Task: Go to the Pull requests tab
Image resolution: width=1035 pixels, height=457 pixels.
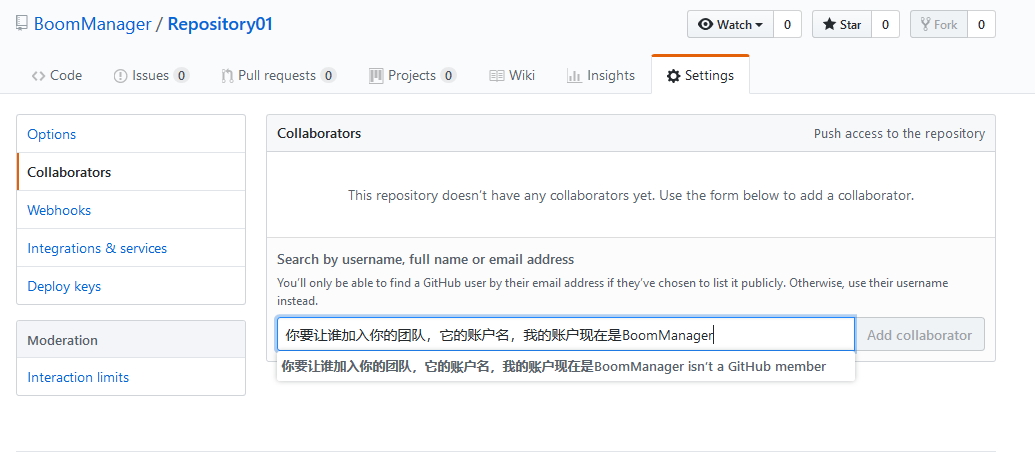Action: pos(279,76)
